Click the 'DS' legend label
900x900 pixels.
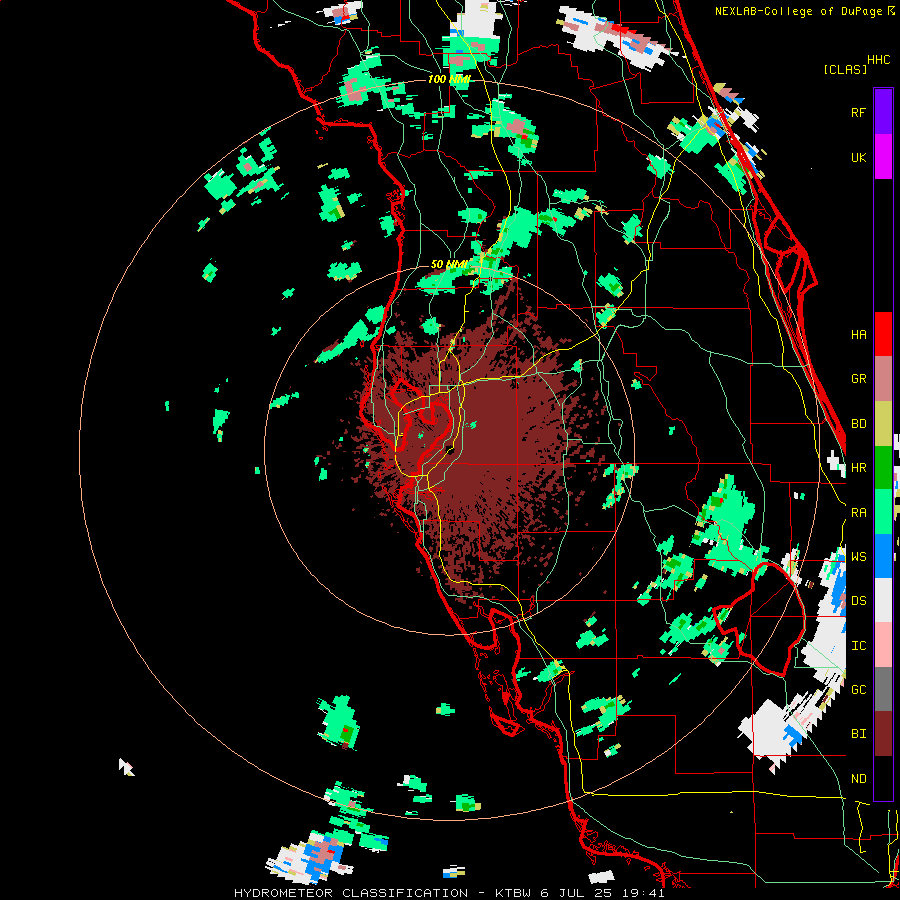coord(858,600)
